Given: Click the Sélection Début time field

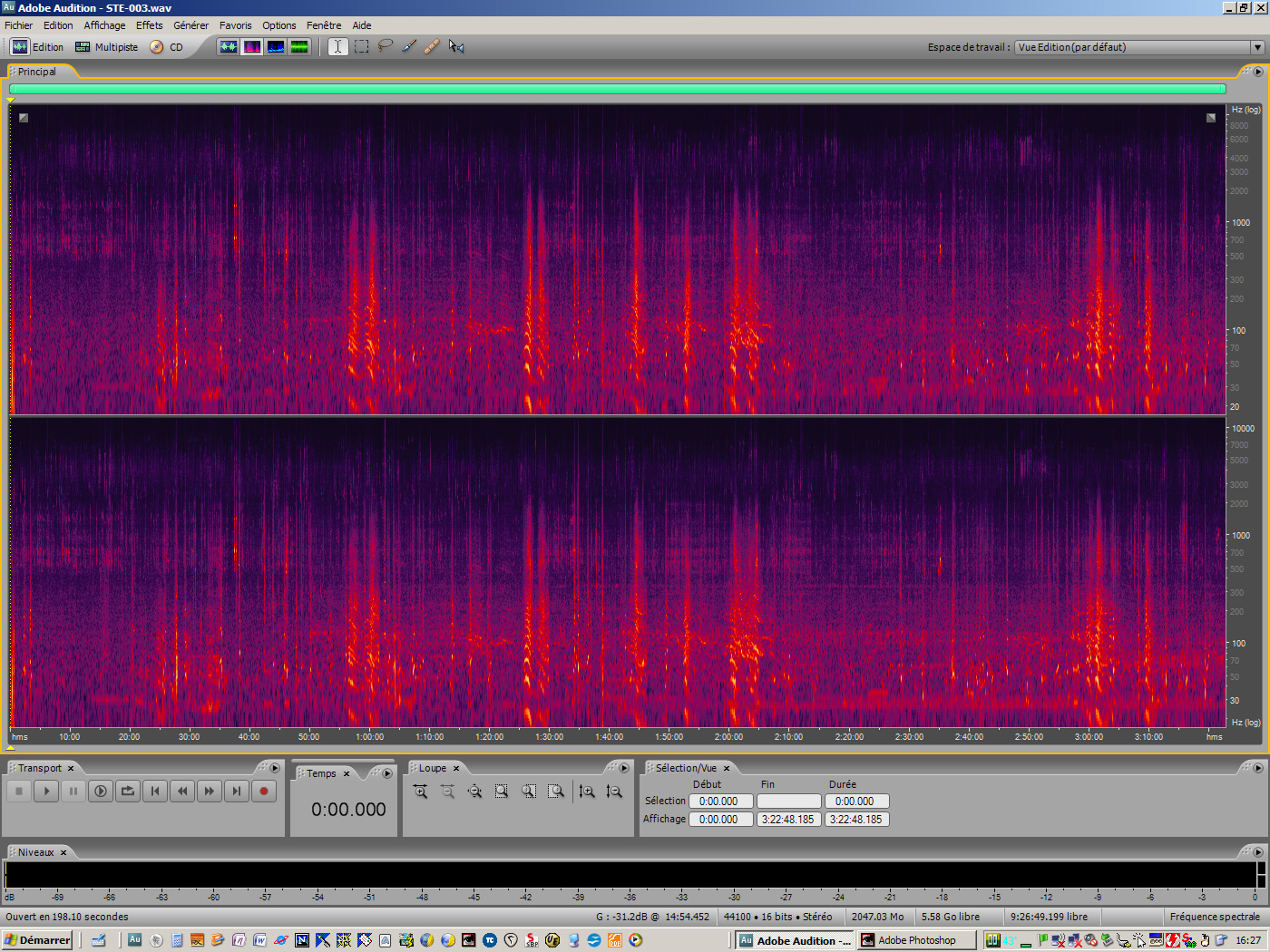Looking at the screenshot, I should [x=720, y=801].
